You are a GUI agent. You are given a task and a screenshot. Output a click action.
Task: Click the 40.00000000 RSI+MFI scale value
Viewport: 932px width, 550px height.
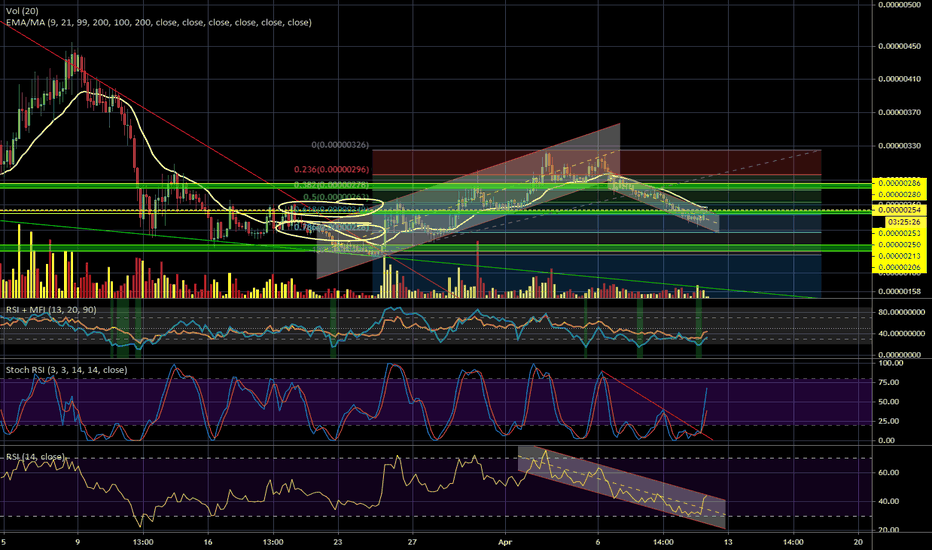[901, 334]
